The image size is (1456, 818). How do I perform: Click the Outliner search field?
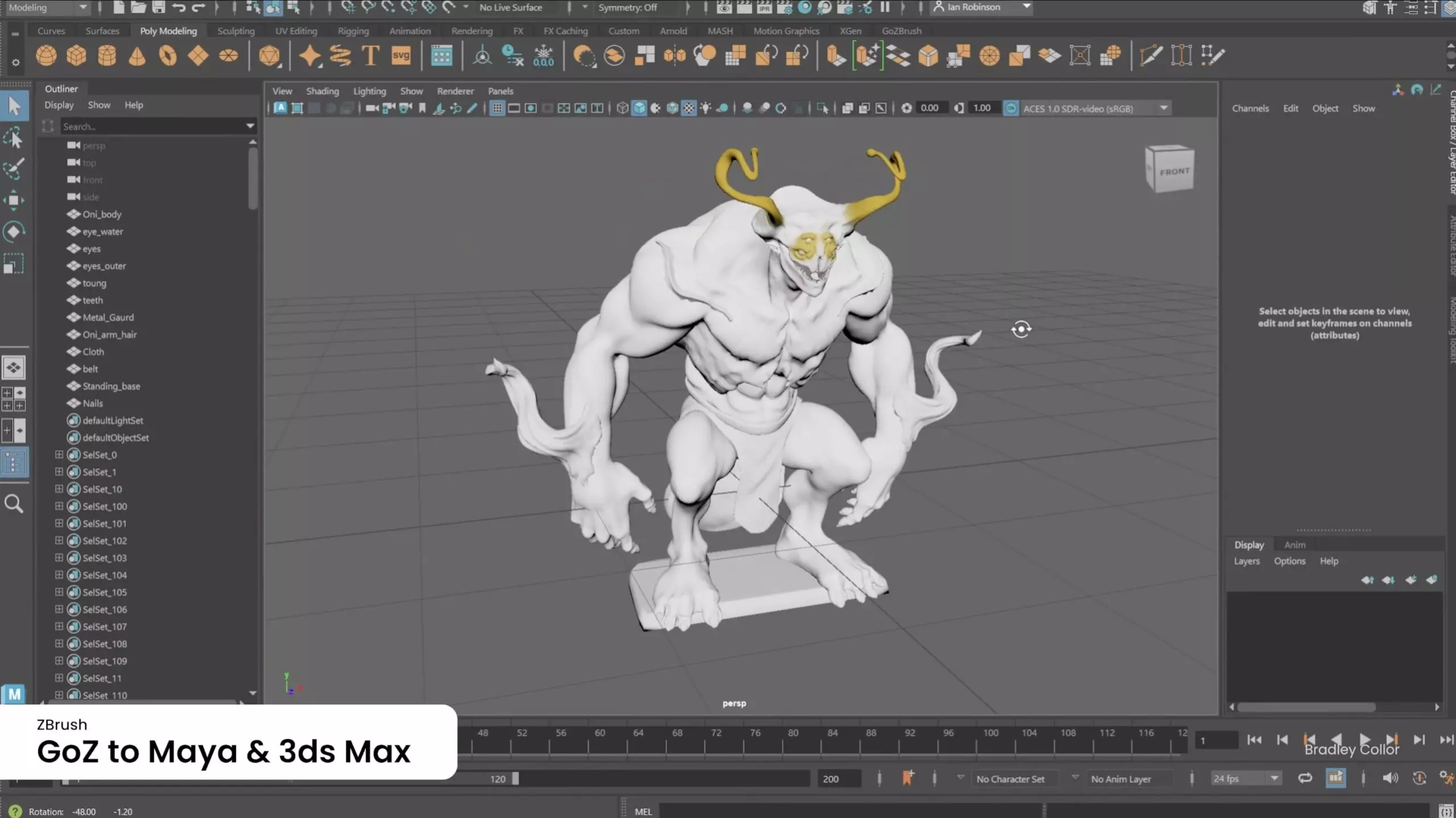(x=152, y=126)
